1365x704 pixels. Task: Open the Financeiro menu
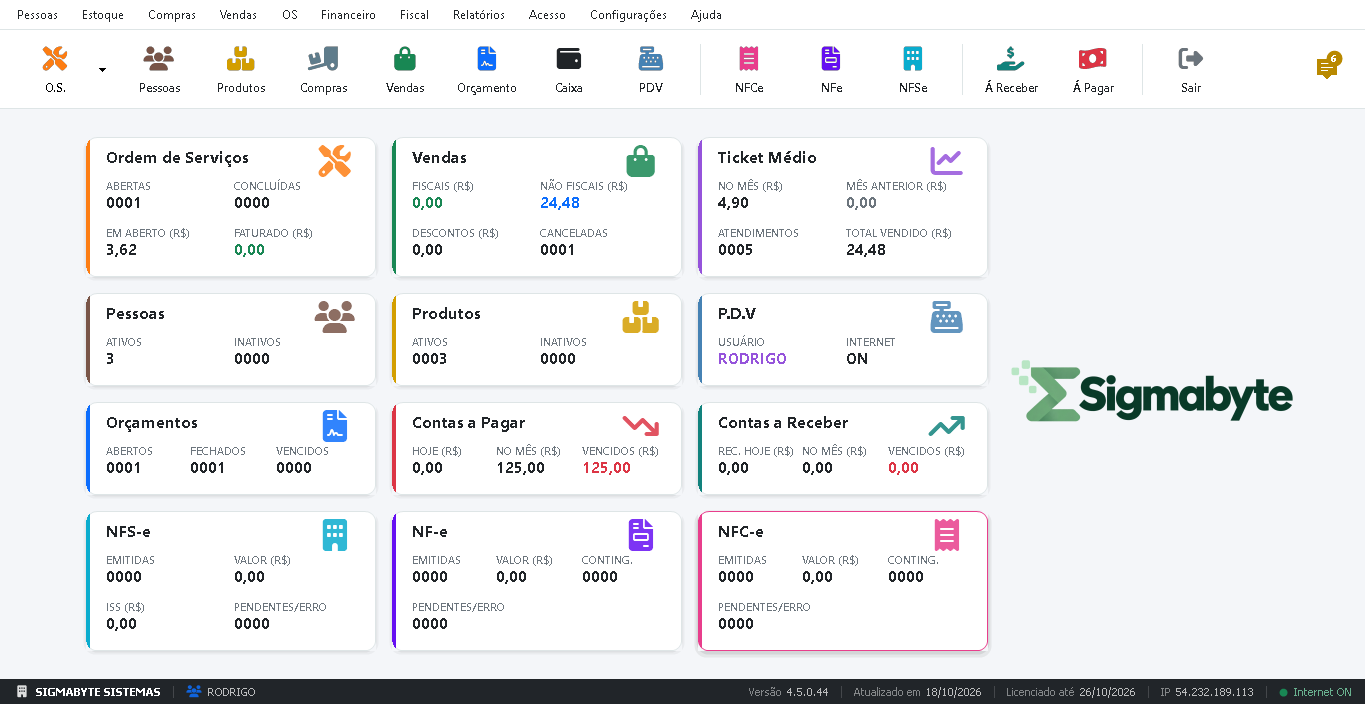coord(348,15)
